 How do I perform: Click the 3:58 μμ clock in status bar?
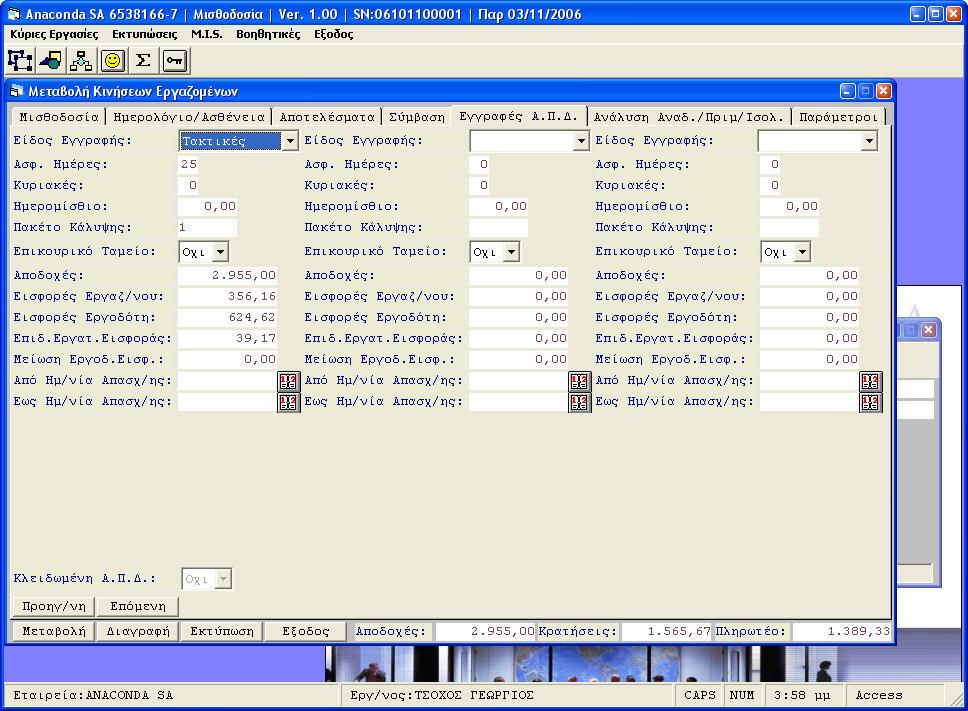coord(801,695)
